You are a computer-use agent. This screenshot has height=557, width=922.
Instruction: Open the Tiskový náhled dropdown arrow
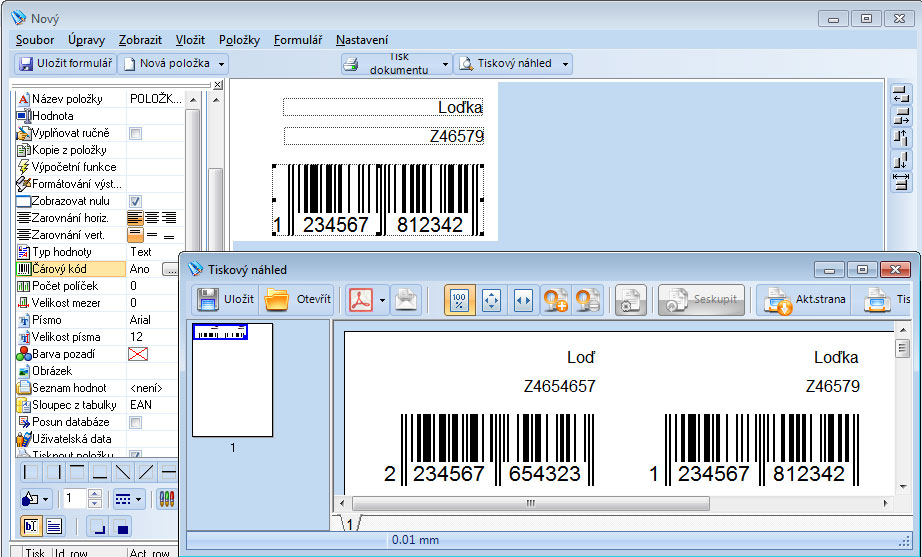pos(565,64)
